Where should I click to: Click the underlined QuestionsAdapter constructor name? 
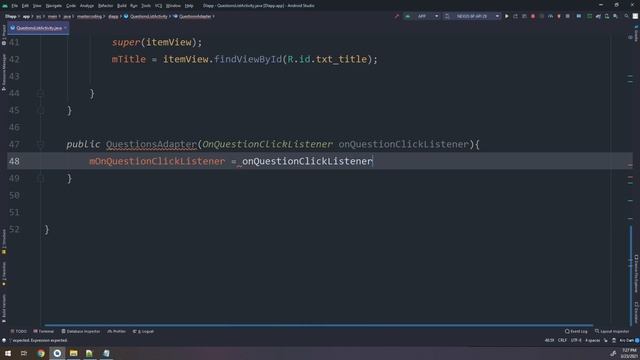coord(151,144)
